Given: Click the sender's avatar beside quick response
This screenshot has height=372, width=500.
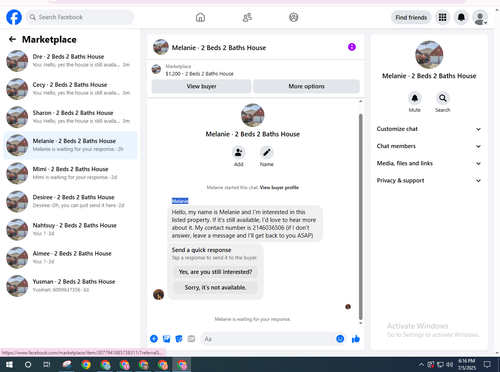Looking at the screenshot, I should [x=158, y=294].
